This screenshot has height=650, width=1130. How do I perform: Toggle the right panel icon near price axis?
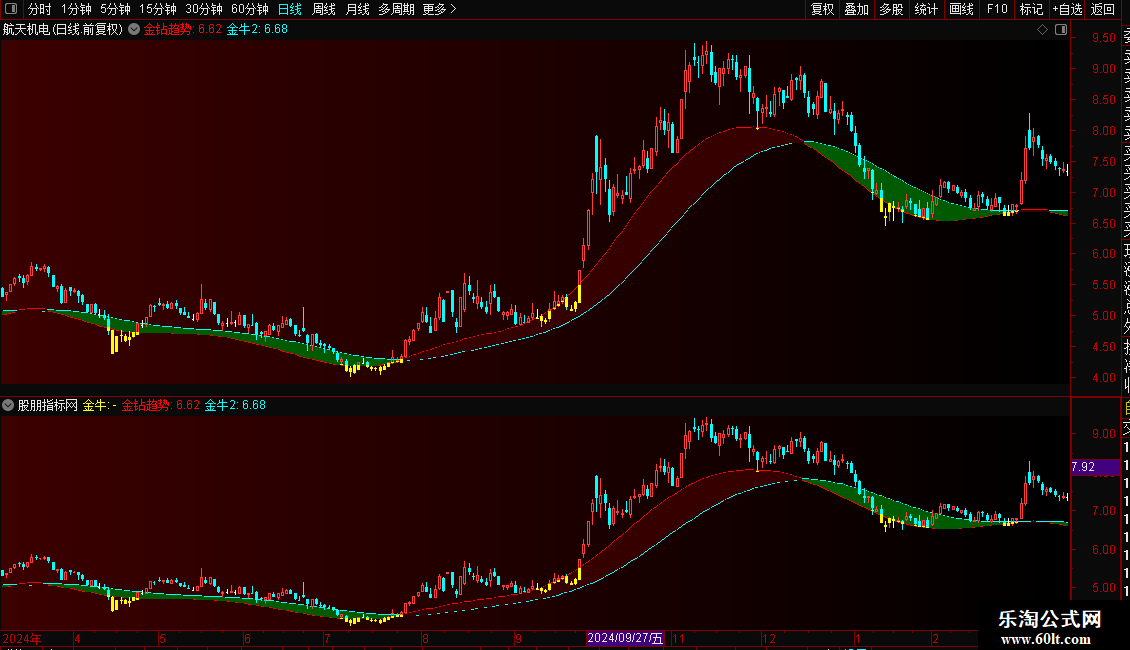coord(1061,30)
